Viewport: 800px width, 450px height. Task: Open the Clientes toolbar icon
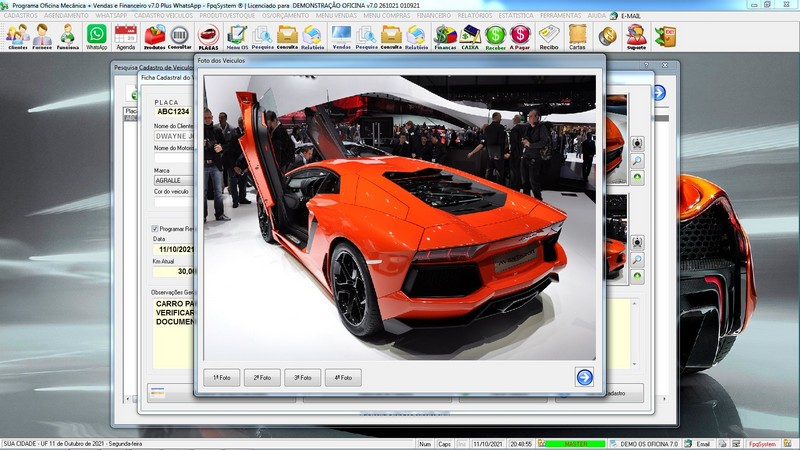[x=17, y=37]
